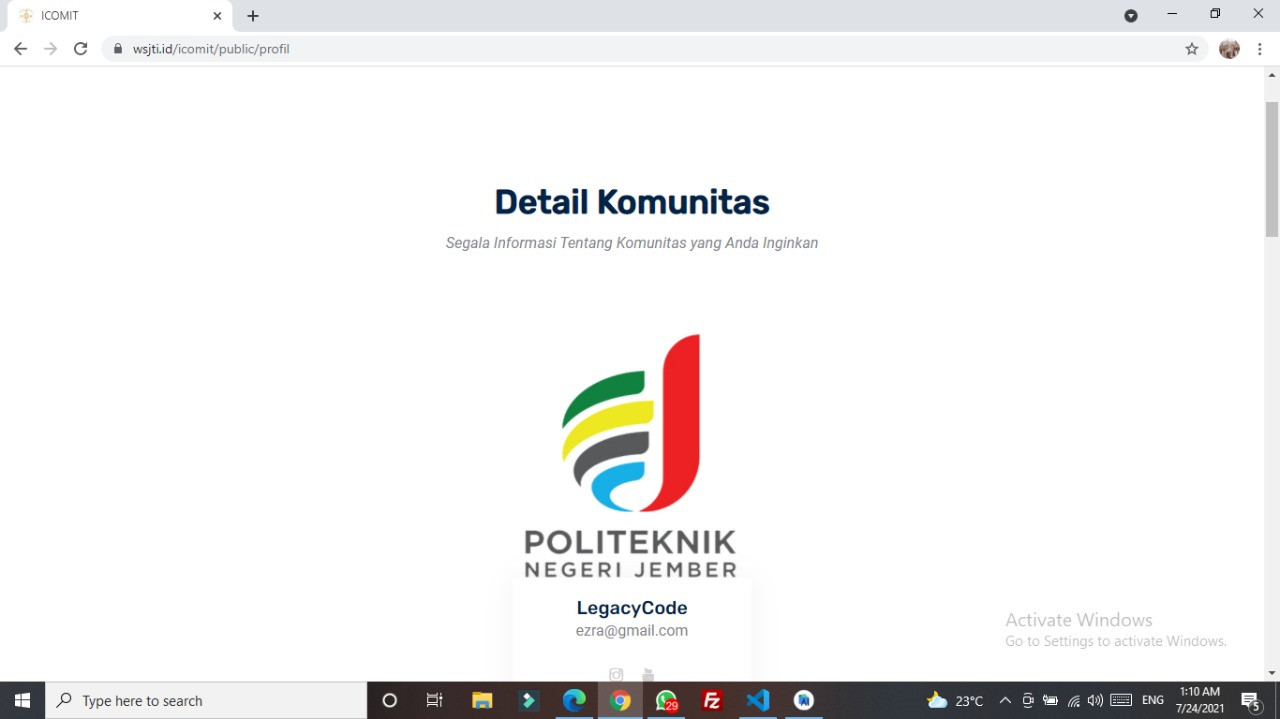Open the volume speaker control

coord(1095,700)
